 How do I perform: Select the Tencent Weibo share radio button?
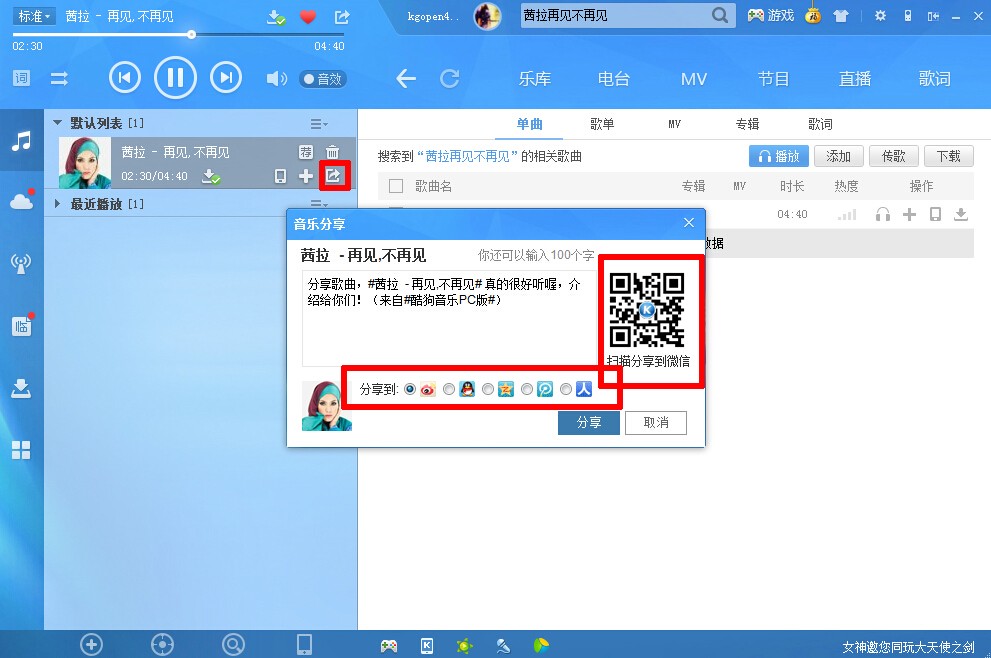click(526, 389)
